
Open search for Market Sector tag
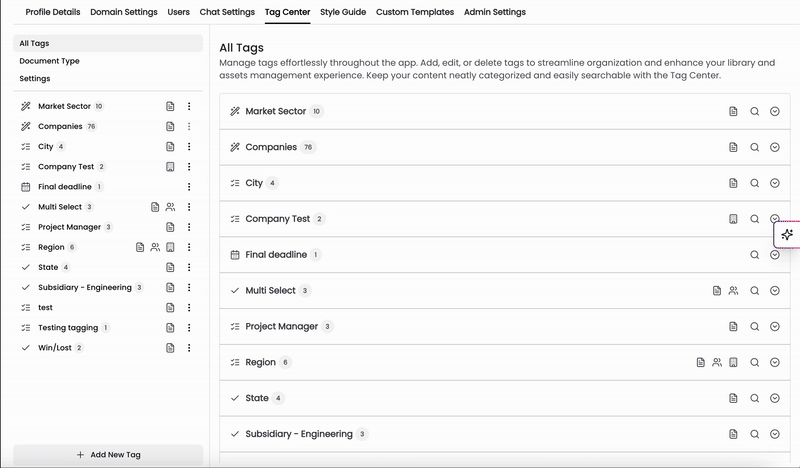coord(754,111)
